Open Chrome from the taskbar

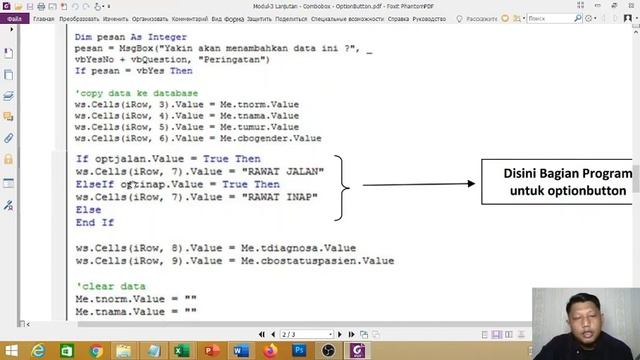pyautogui.click(x=96, y=351)
